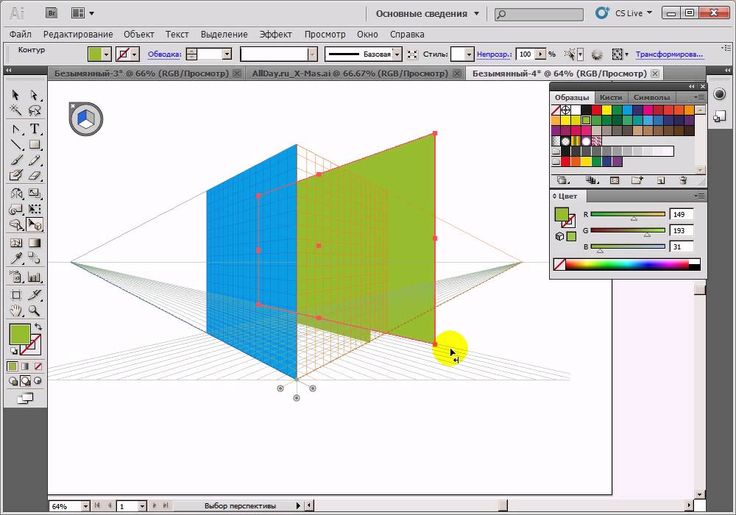Select the Blob Brush tool

15,176
